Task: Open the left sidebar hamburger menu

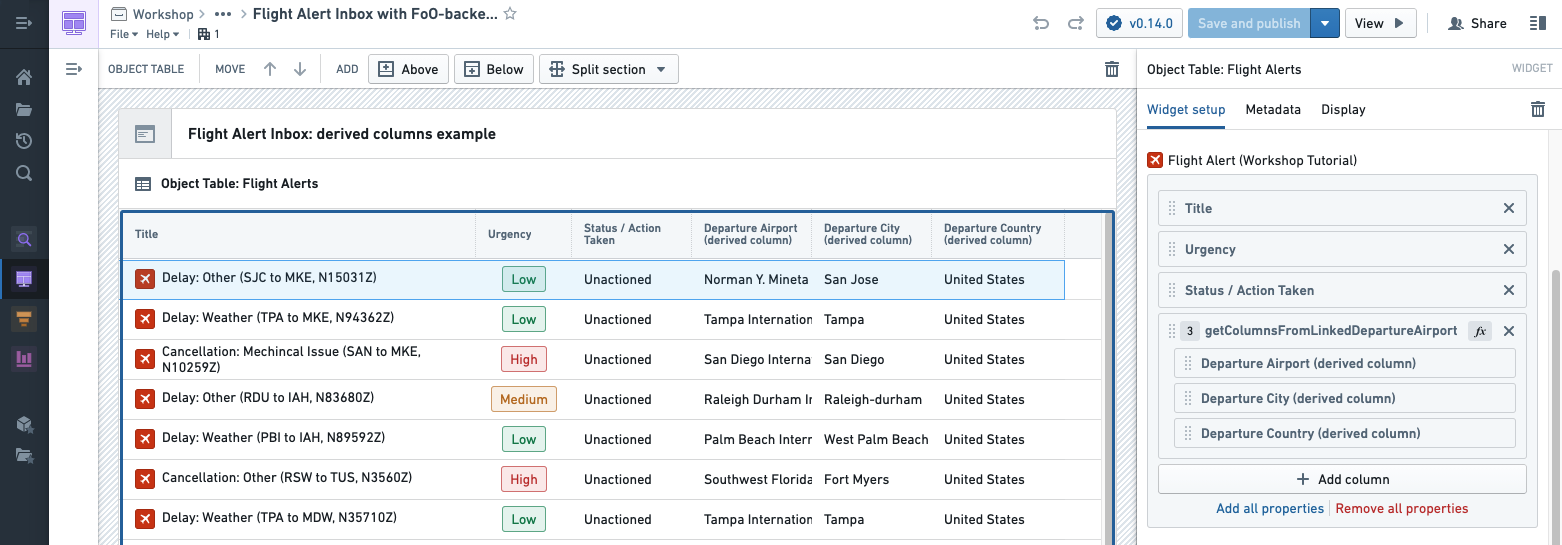Action: [24, 22]
